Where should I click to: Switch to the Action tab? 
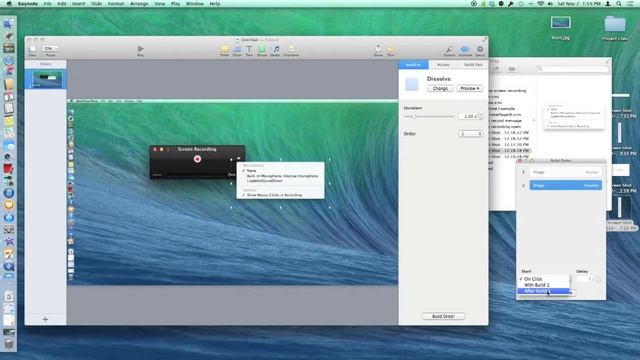point(443,64)
